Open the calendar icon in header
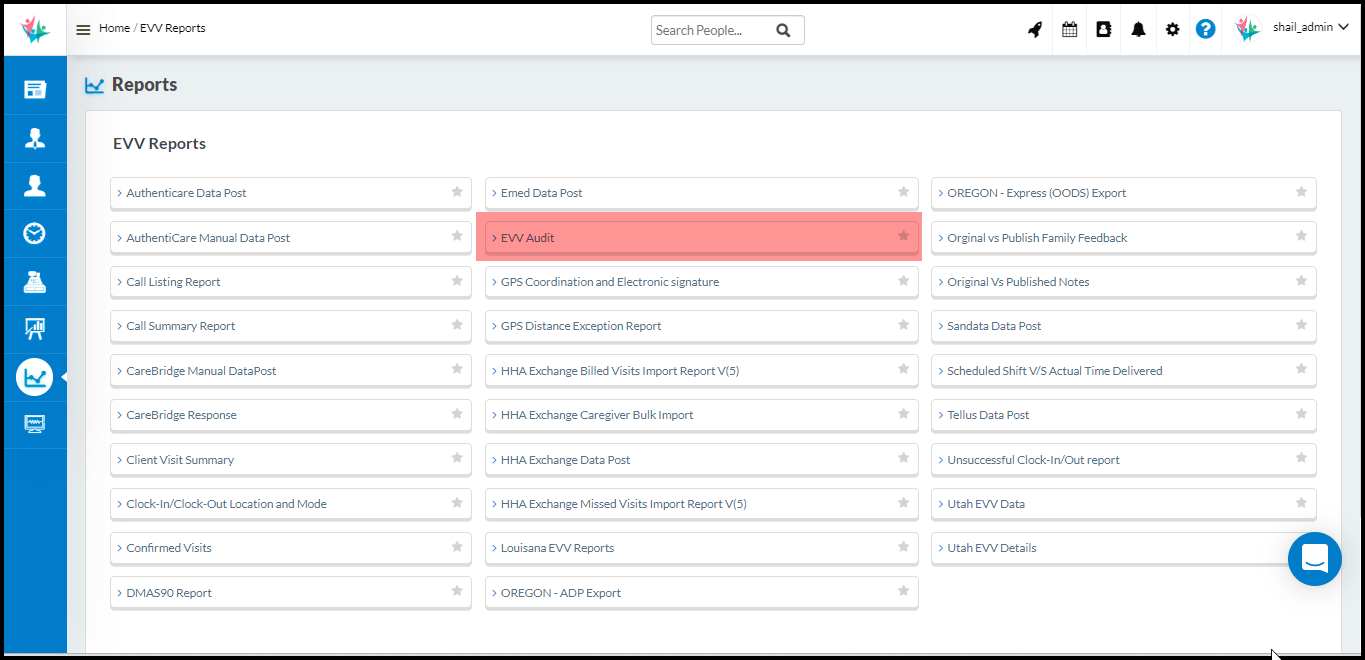Viewport: 1365px width, 660px height. [1070, 30]
